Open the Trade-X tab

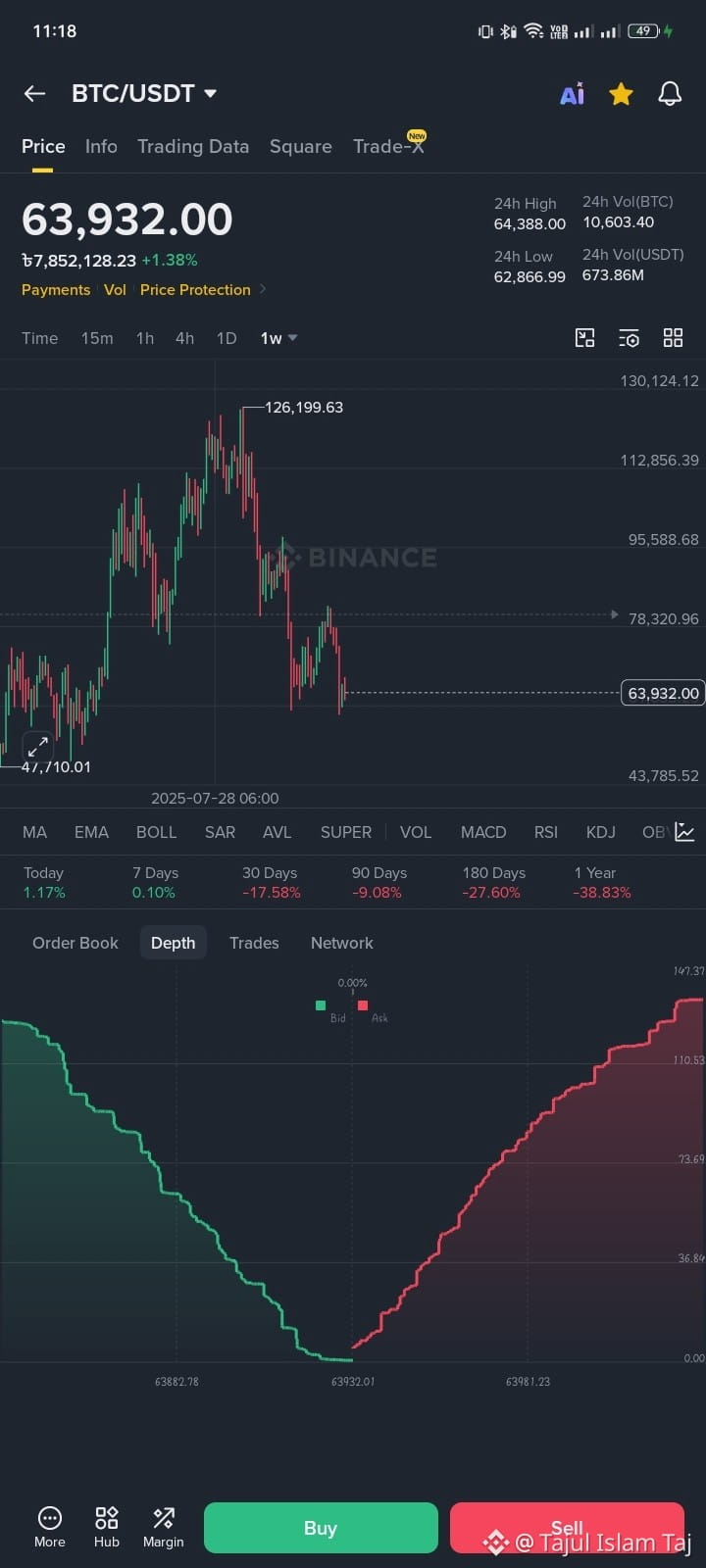pyautogui.click(x=388, y=146)
